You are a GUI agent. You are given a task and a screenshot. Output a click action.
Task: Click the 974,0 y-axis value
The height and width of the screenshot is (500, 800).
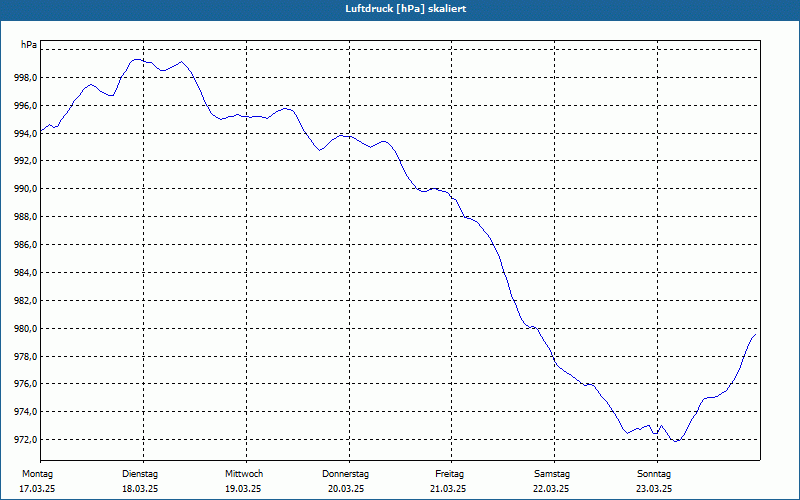coord(26,412)
